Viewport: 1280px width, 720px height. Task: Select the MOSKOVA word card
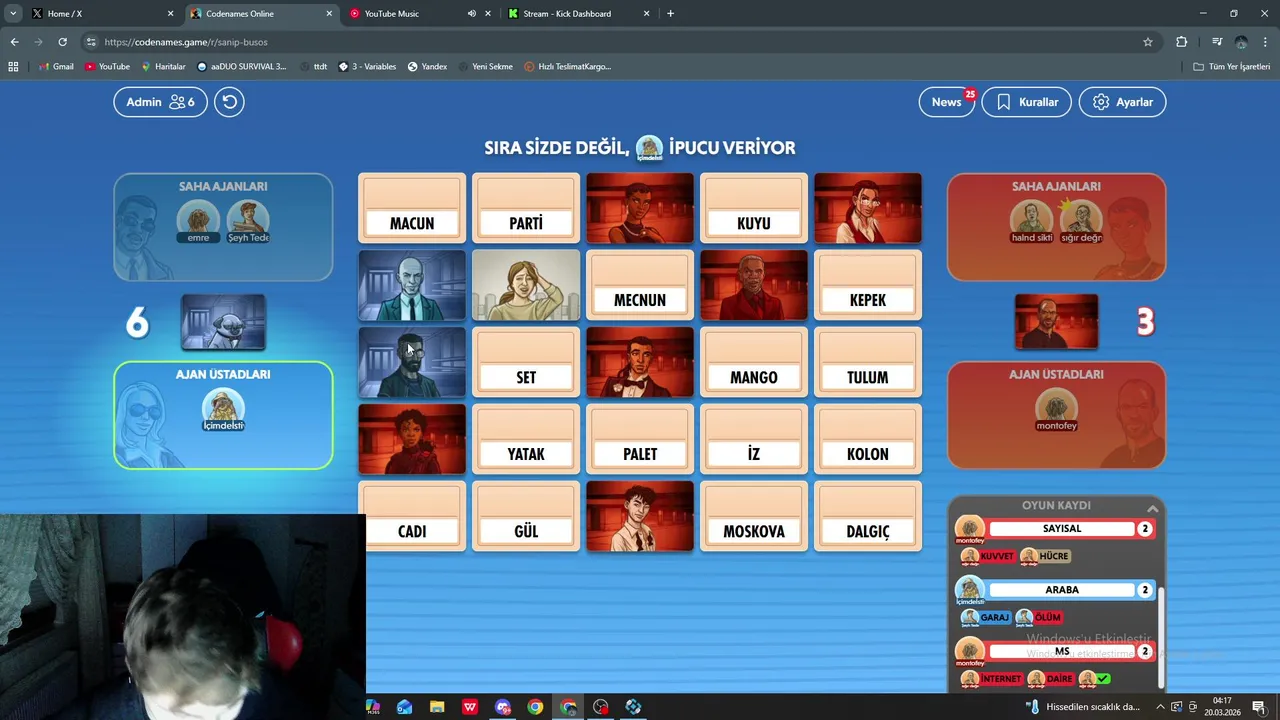click(754, 516)
